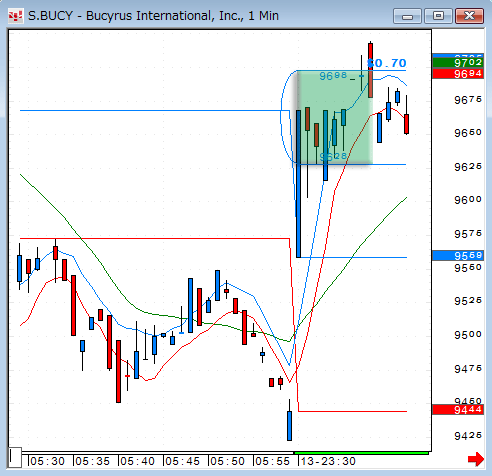Viewport: 492px width, 476px height.
Task: Click the 9575 price axis value
Action: [x=468, y=234]
